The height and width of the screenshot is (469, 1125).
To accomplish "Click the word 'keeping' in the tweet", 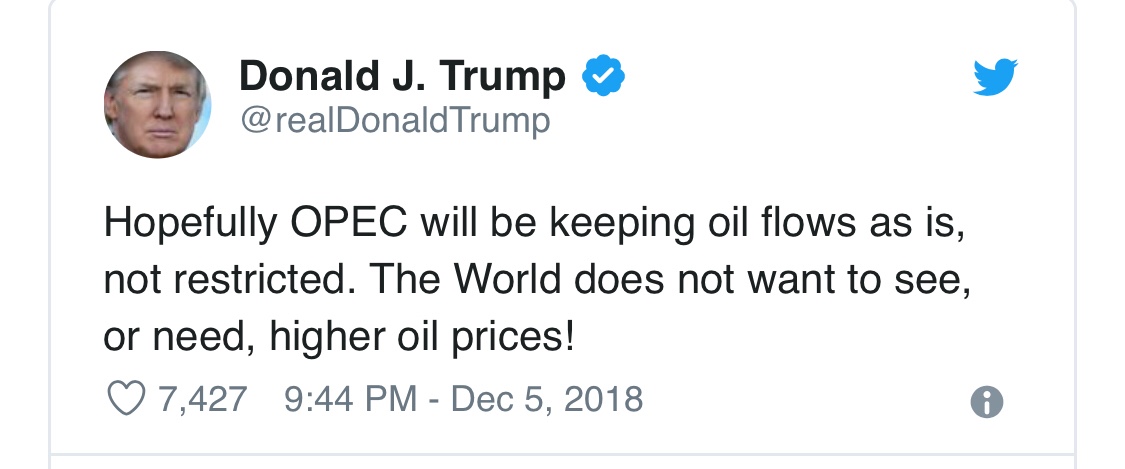I will coord(622,225).
